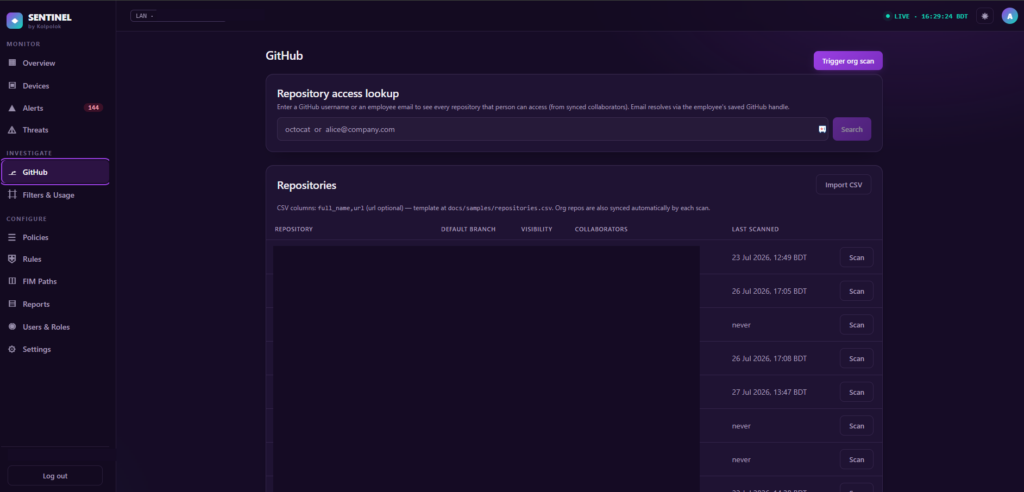Click the Overview grid icon in sidebar
Viewport: 1024px width, 492px height.
point(12,63)
